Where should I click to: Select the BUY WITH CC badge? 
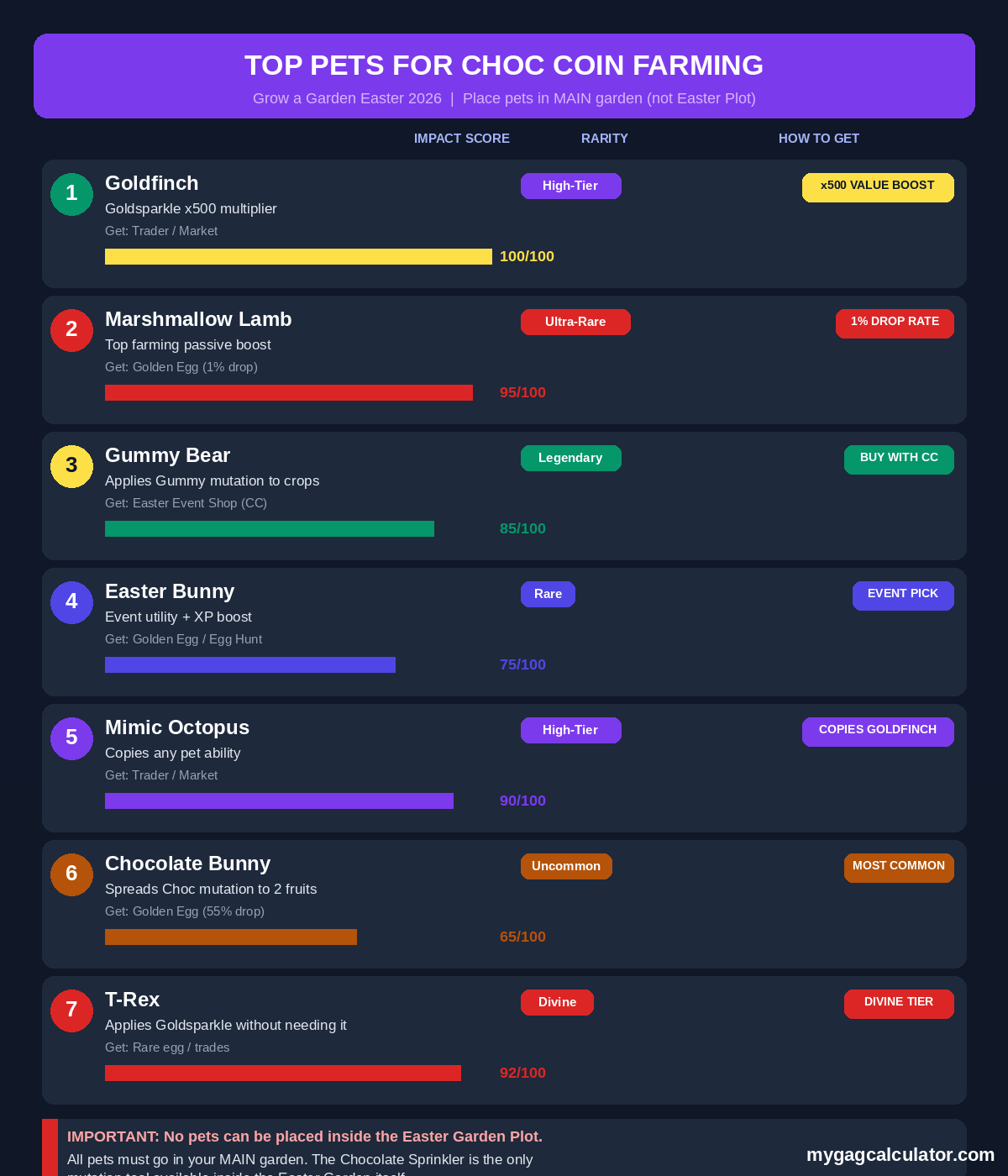click(899, 459)
